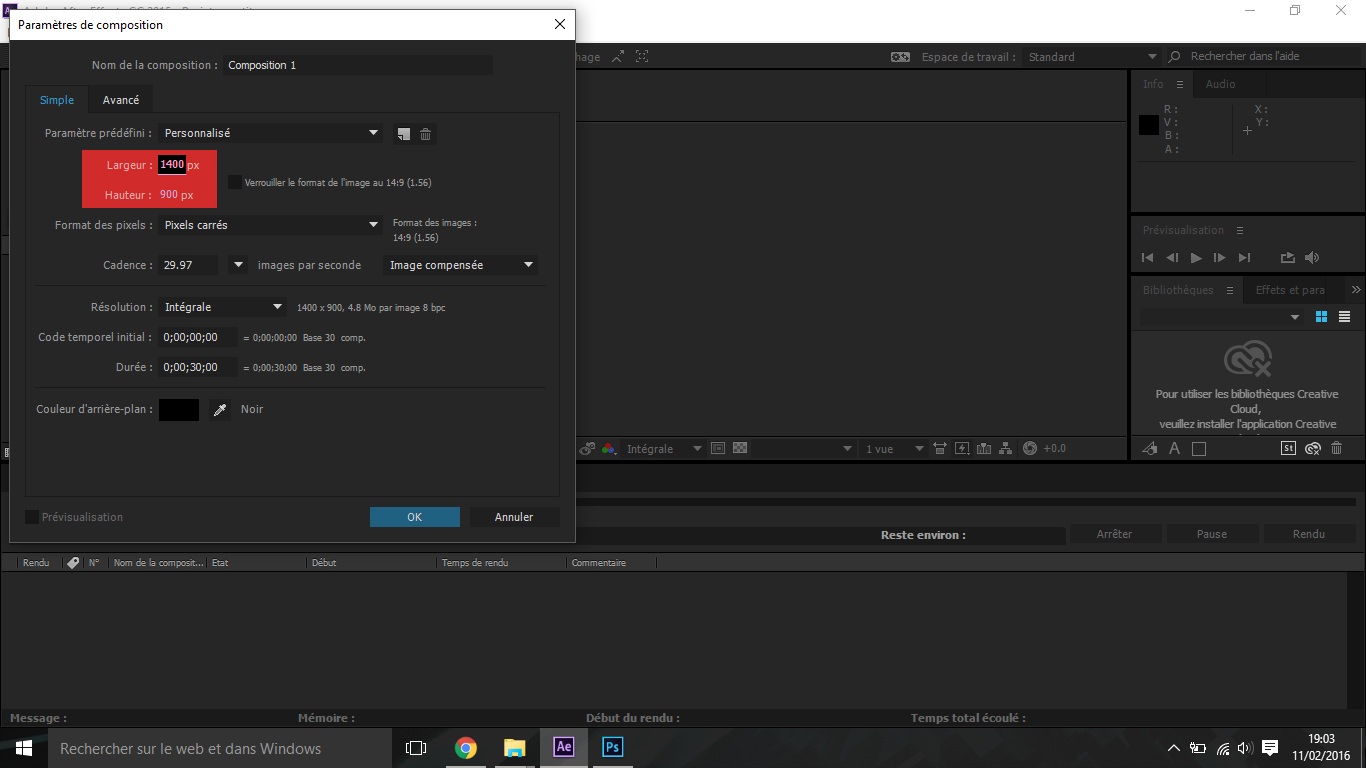Switch to the Avancé tab
This screenshot has width=1366, height=768.
121,100
